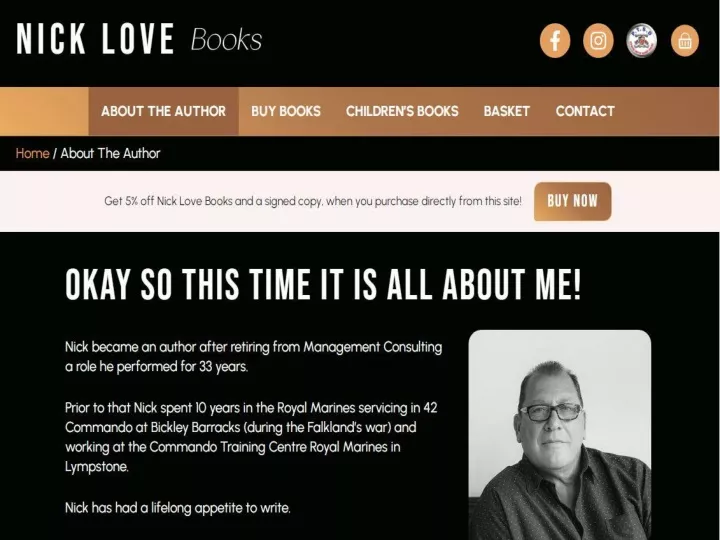Click the 5% off promo banner text
The height and width of the screenshot is (540, 720).
(313, 201)
